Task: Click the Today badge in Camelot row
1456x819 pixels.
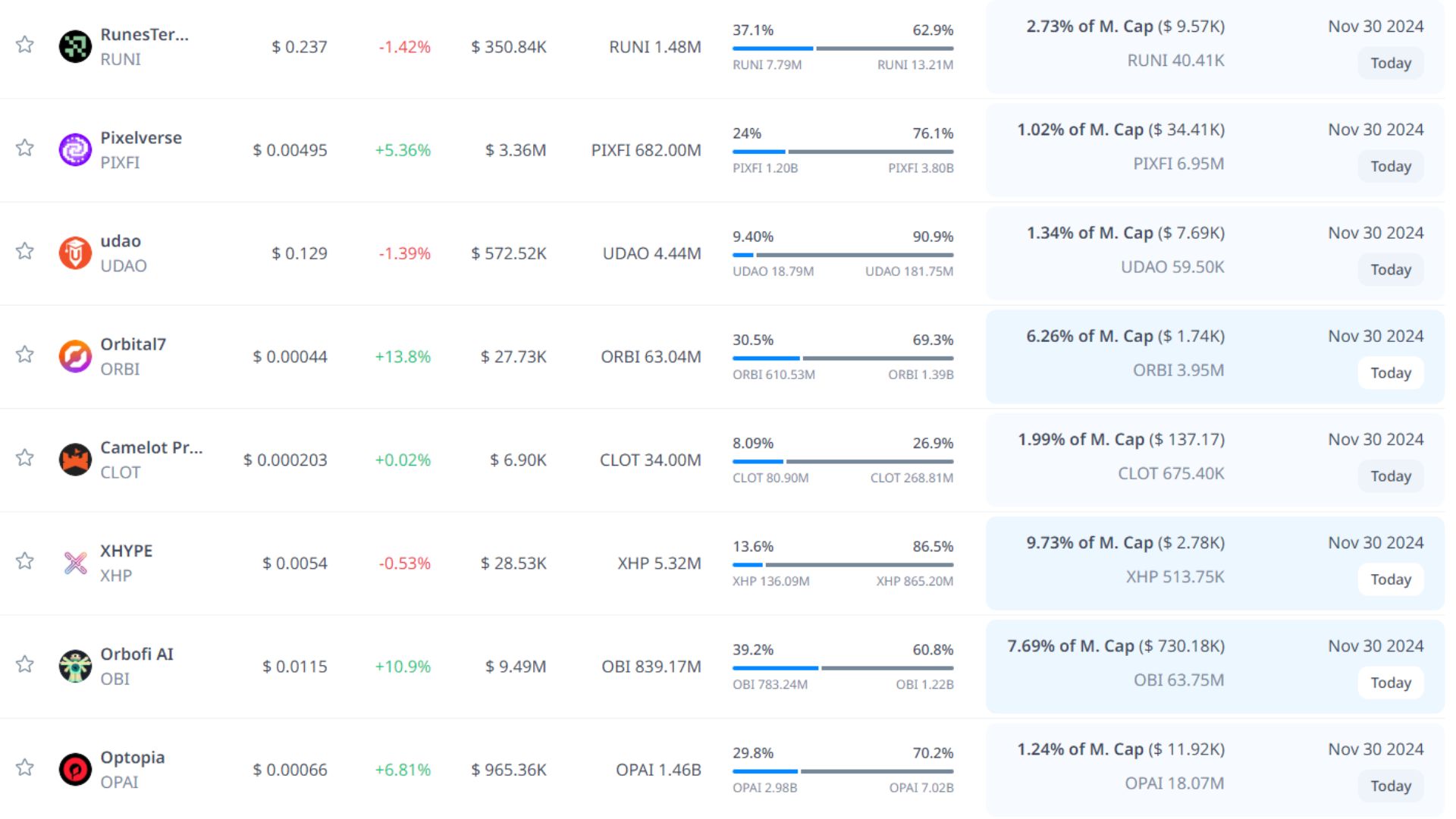Action: click(x=1390, y=476)
